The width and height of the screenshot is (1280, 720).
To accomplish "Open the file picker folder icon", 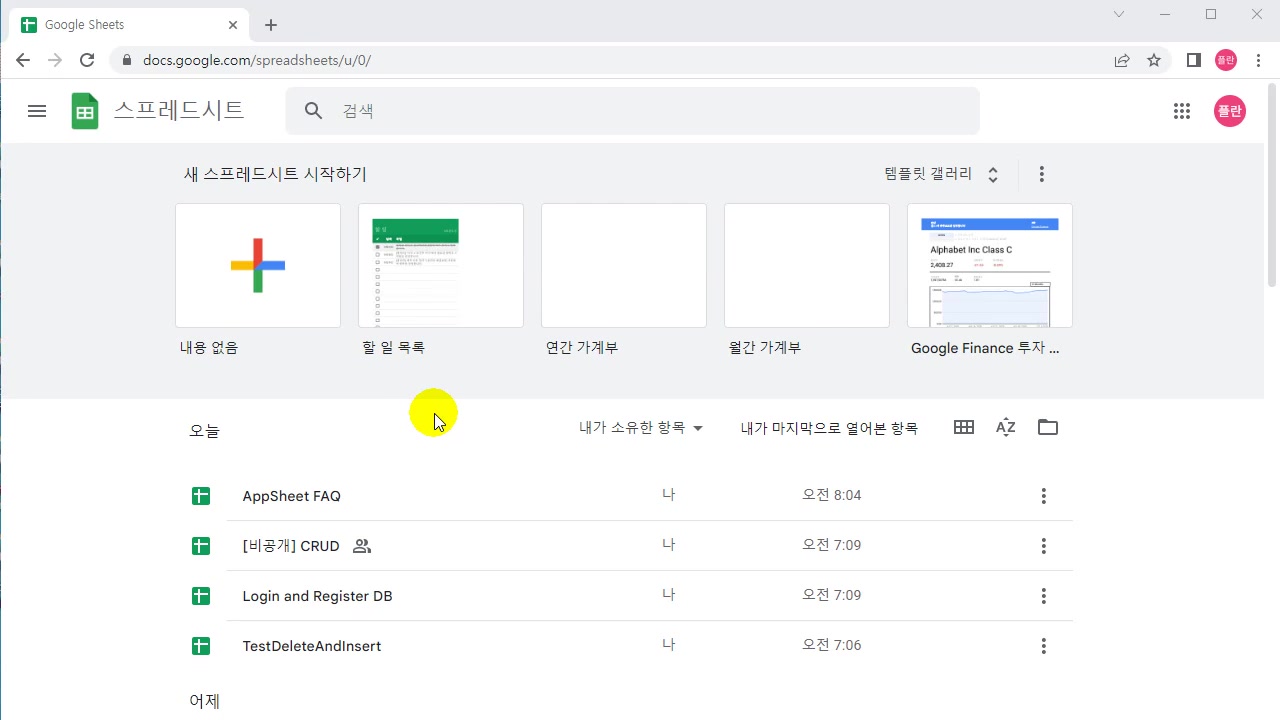I will 1047,427.
